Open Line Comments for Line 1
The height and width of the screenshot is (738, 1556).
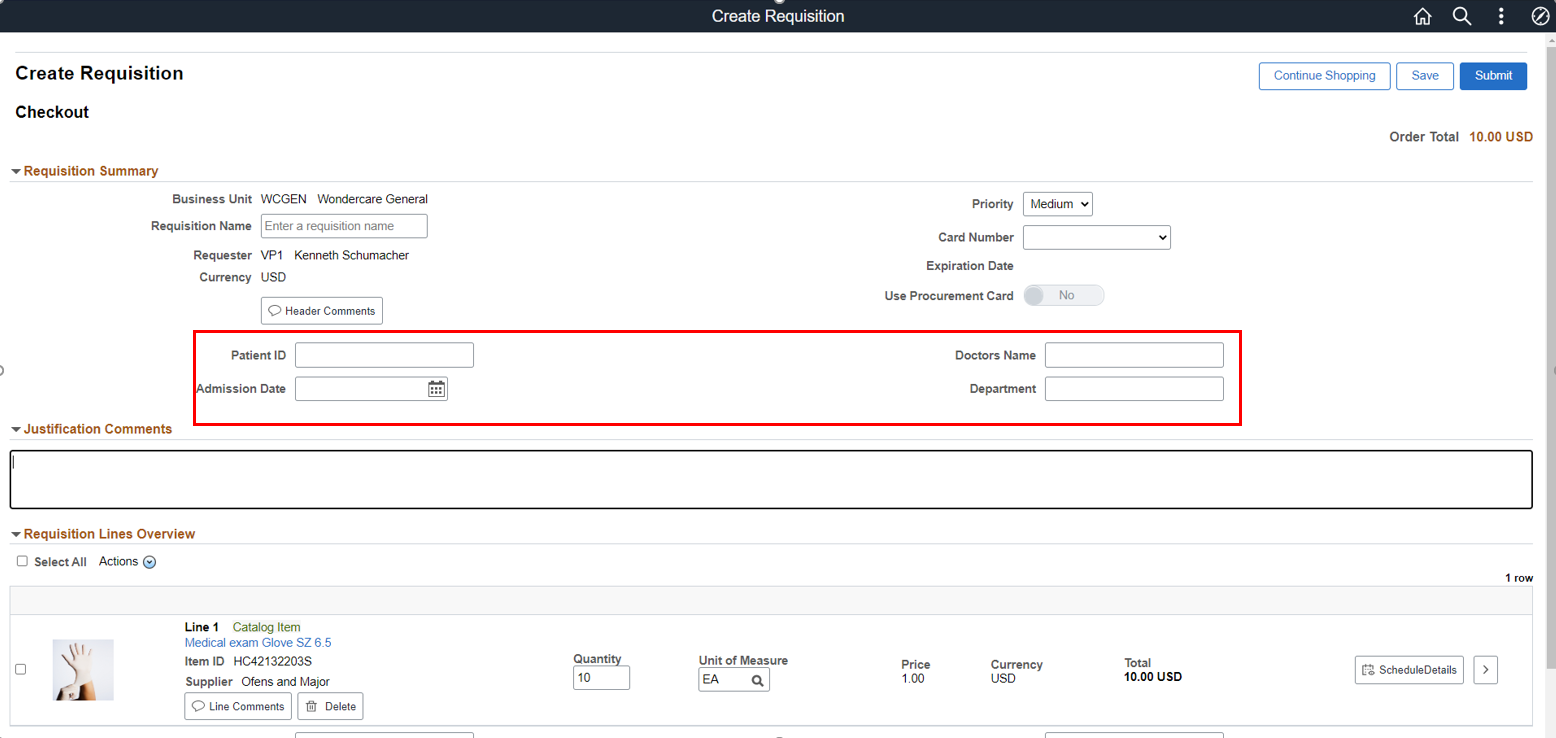(x=238, y=706)
